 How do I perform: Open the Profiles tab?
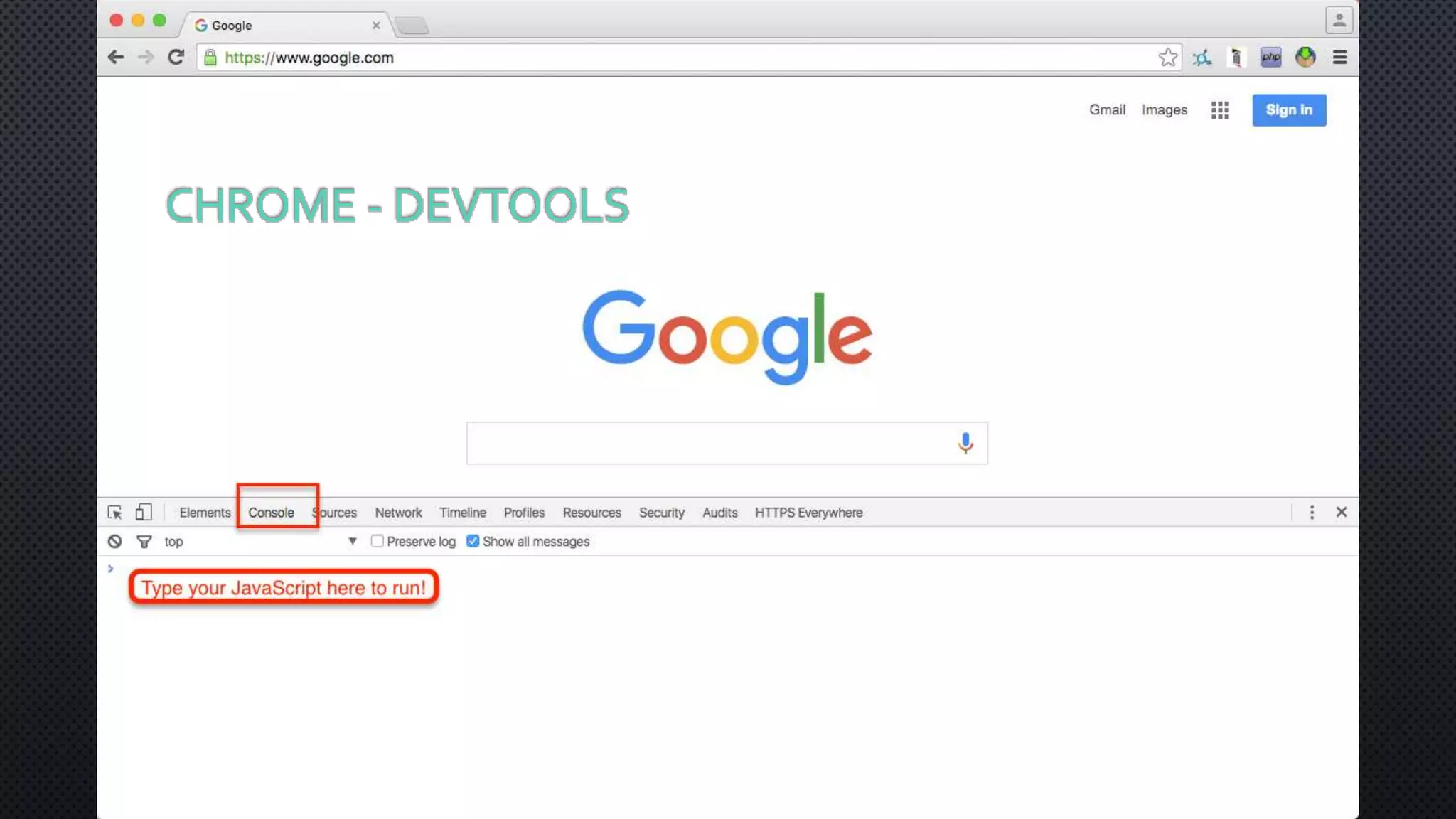point(524,513)
